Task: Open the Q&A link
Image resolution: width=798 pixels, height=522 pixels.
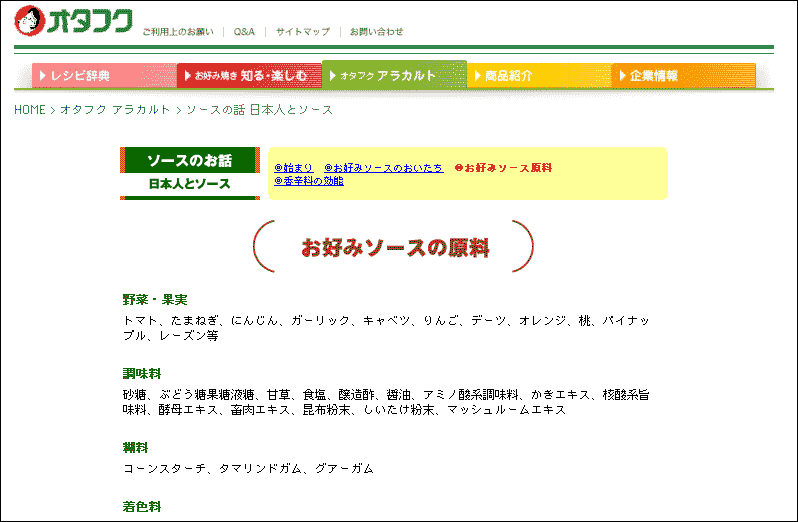Action: click(x=244, y=32)
